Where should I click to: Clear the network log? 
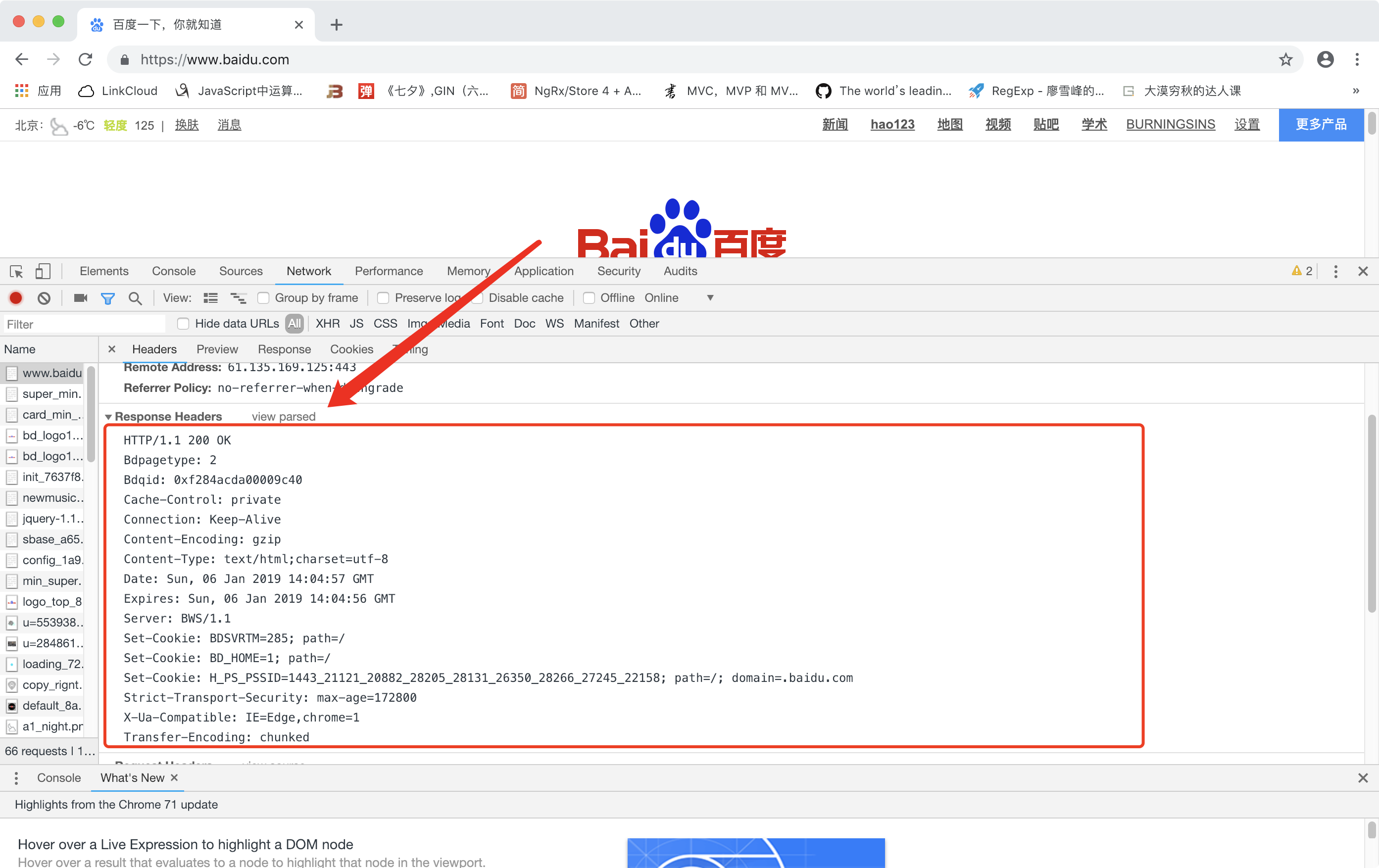point(44,298)
